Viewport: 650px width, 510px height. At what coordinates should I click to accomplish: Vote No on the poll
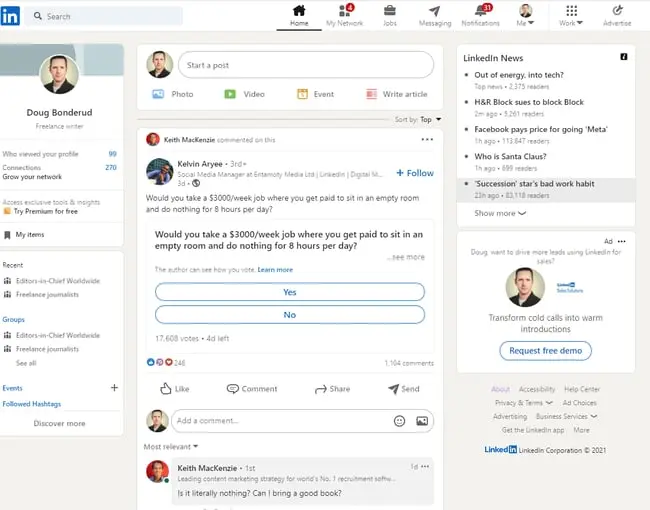[x=290, y=315]
